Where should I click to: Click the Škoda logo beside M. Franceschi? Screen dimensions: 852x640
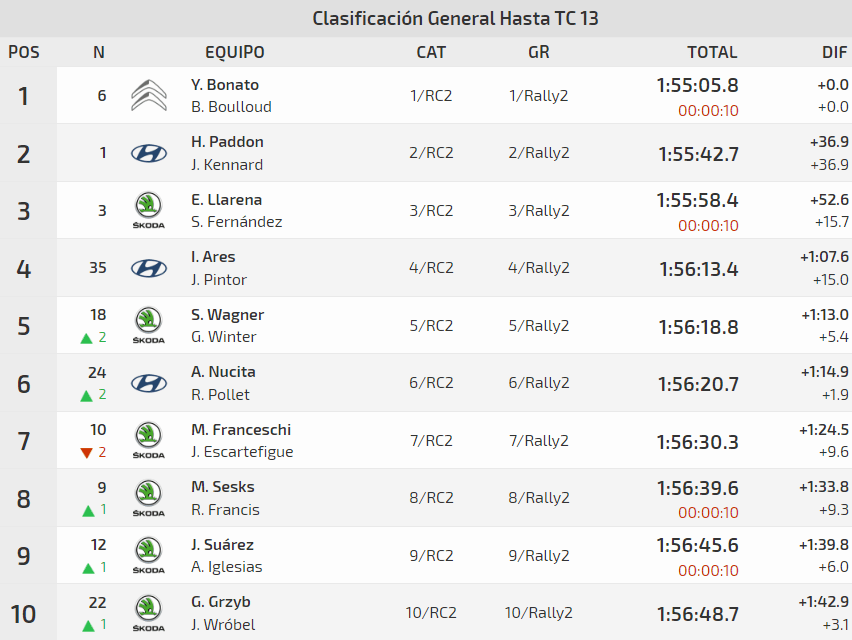click(x=148, y=440)
